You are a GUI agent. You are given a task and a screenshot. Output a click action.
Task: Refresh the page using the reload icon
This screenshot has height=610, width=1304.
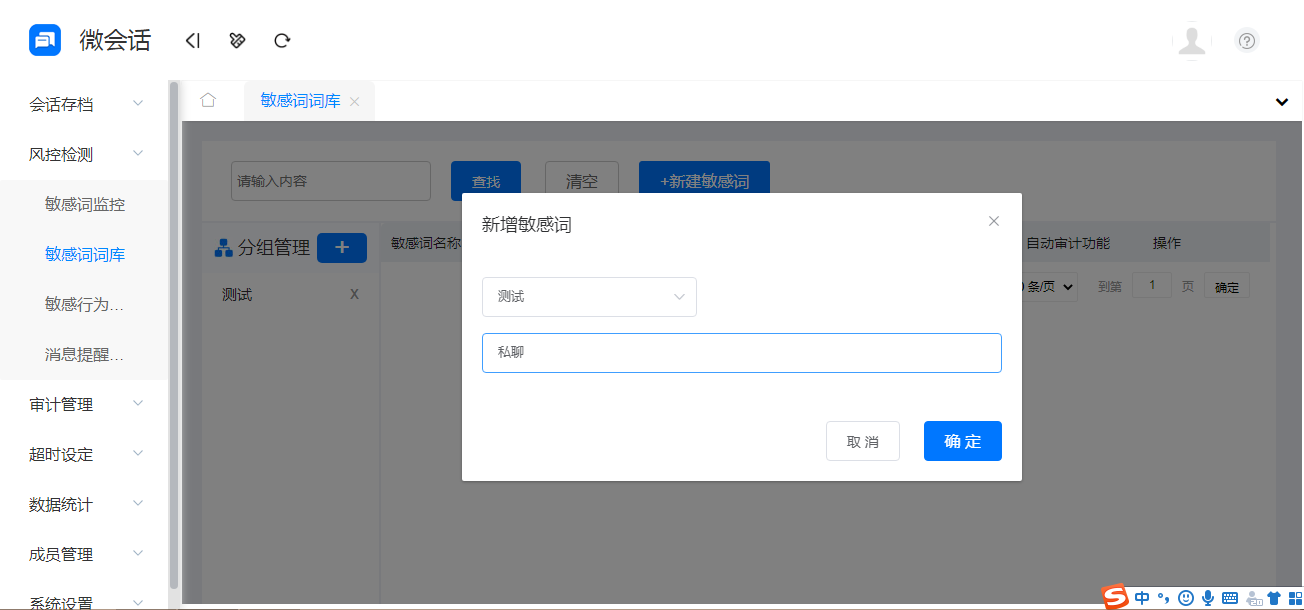(282, 40)
